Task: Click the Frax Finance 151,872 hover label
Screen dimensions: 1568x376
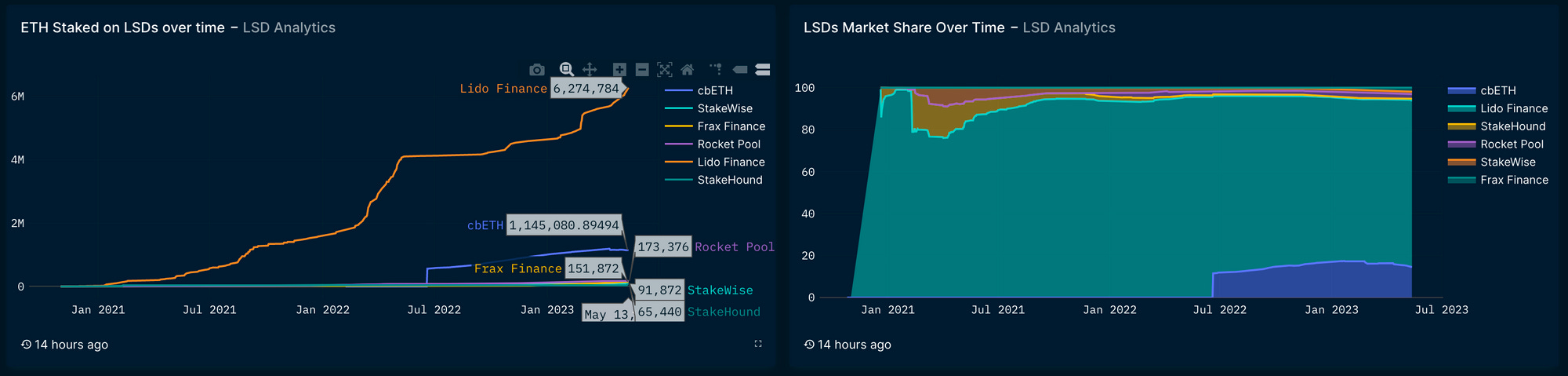Action: tap(593, 268)
